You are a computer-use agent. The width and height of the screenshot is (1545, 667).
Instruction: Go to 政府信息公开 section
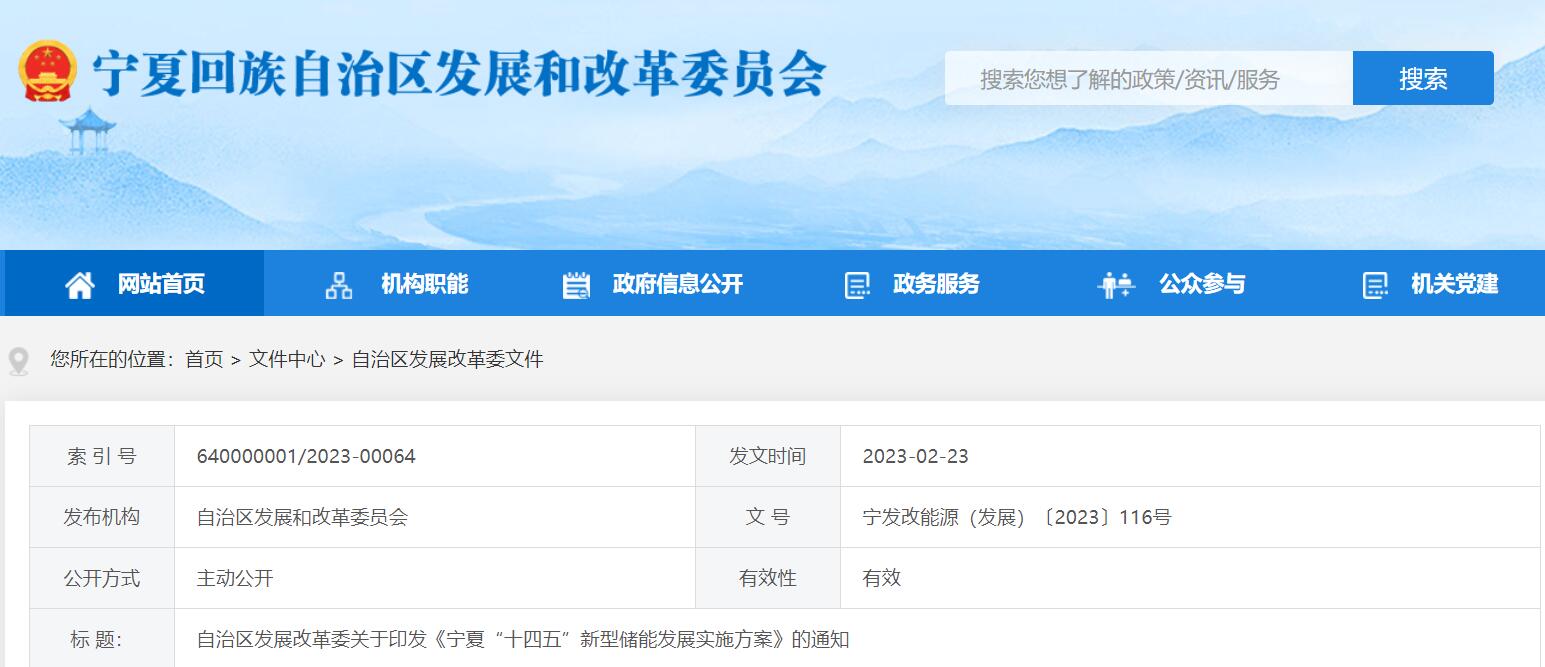(677, 284)
